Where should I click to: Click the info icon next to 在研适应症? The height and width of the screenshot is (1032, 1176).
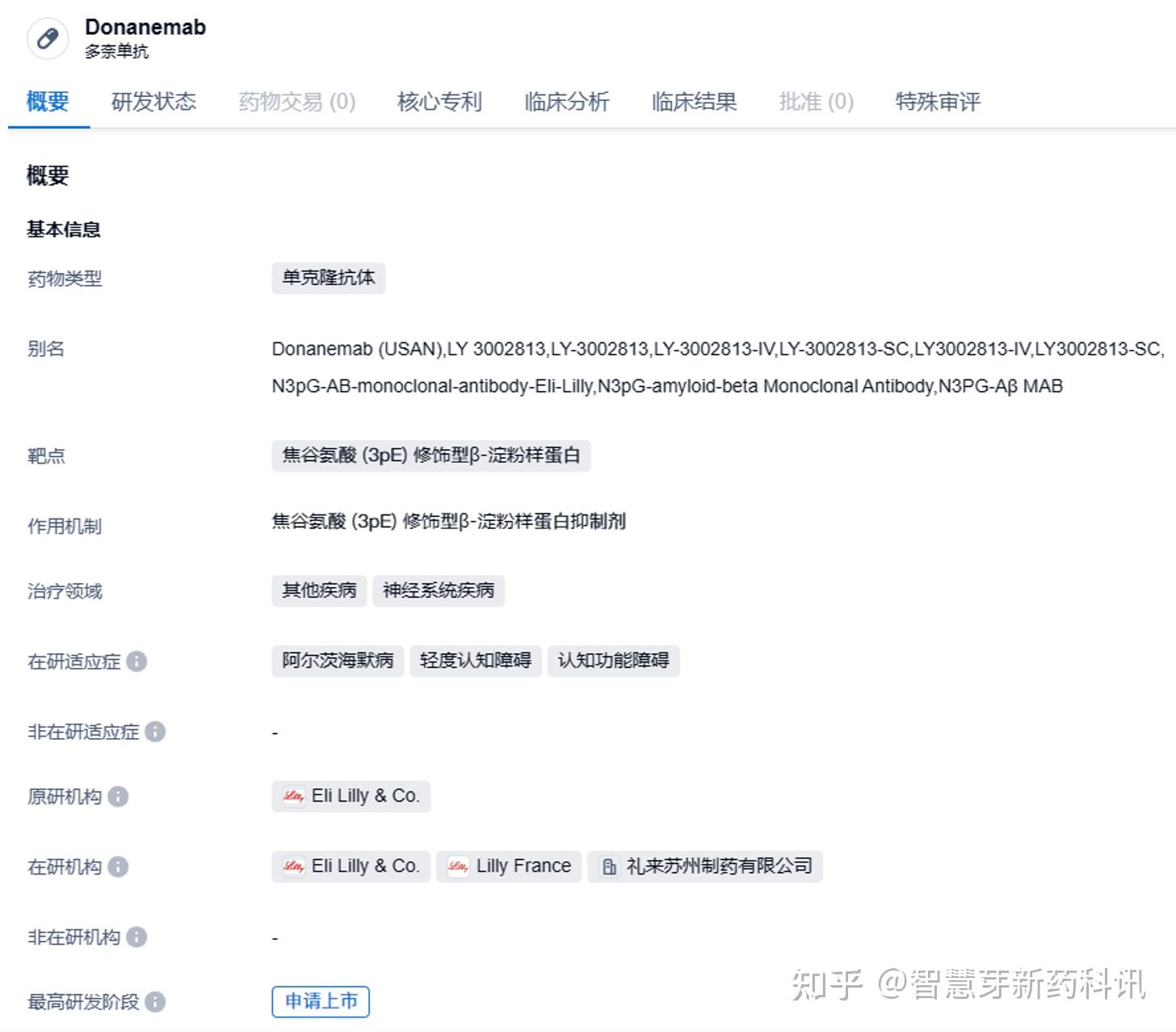coord(137,662)
